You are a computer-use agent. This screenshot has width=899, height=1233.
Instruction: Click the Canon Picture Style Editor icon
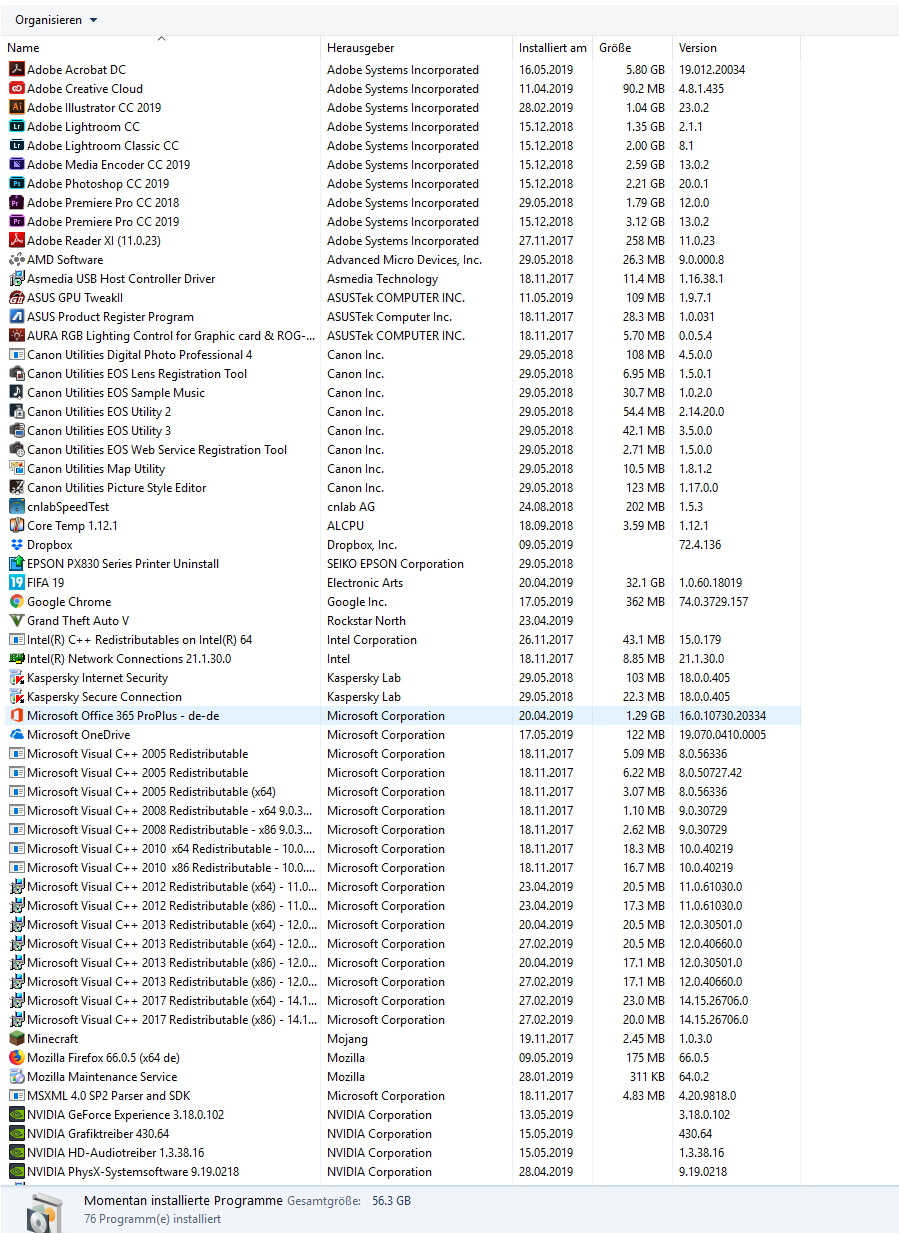pyautogui.click(x=17, y=488)
